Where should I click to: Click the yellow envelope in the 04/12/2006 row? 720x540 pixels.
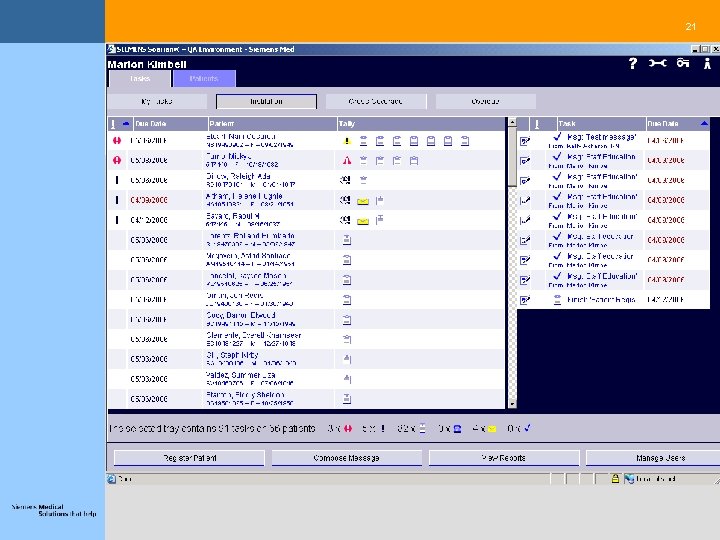pyautogui.click(x=363, y=221)
